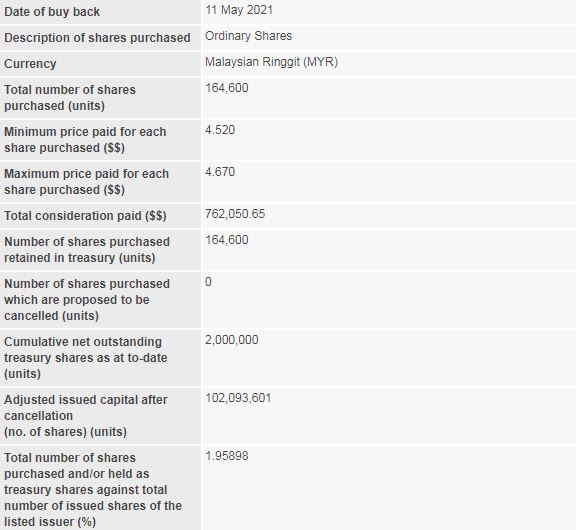Select the 4.670 maximum price value
Viewport: 576px width, 530px height.
pyautogui.click(x=220, y=172)
